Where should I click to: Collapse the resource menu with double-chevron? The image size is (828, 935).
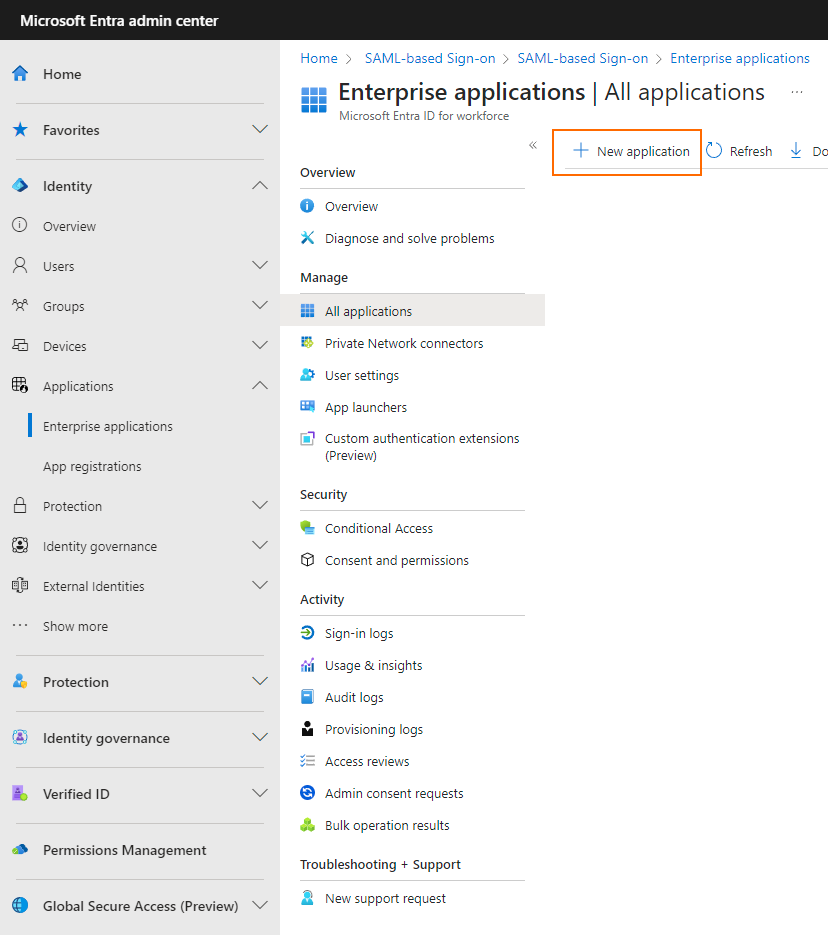[x=533, y=145]
